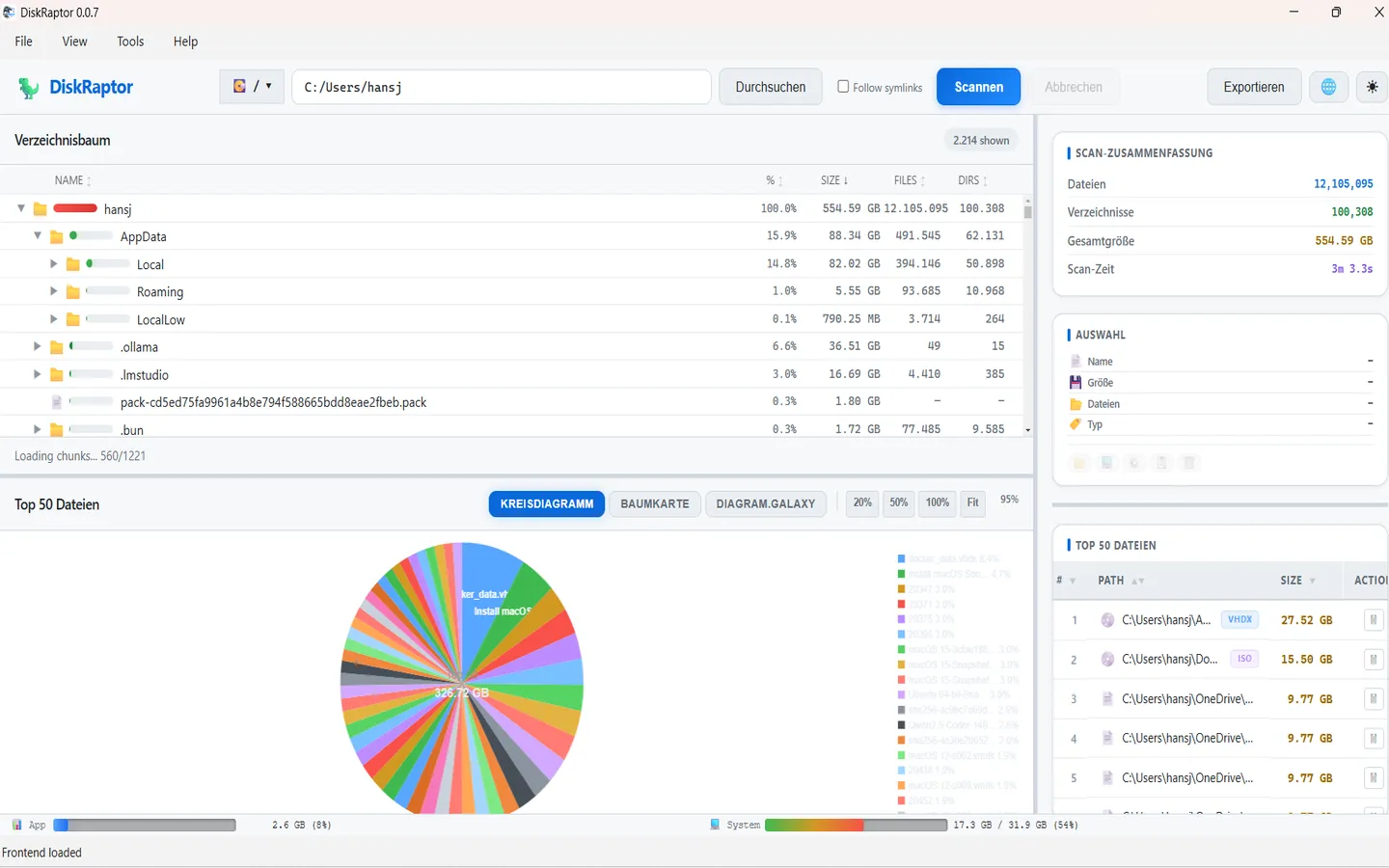Click the Fit zoom button

point(972,503)
